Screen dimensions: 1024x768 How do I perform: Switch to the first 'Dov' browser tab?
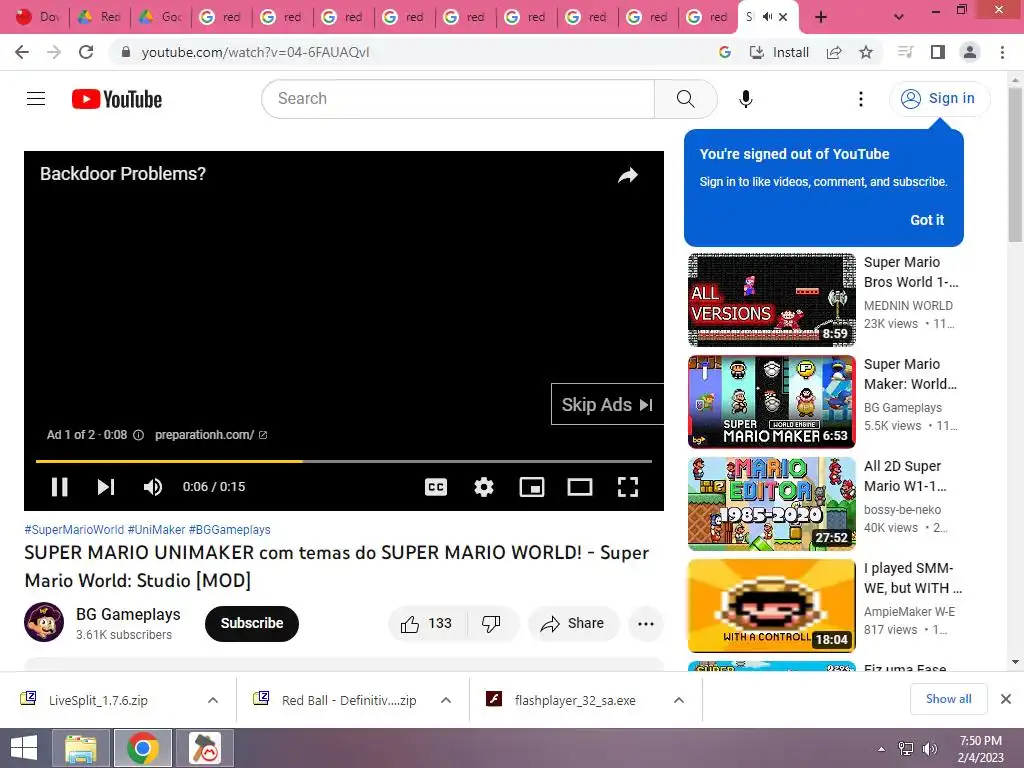pyautogui.click(x=37, y=17)
